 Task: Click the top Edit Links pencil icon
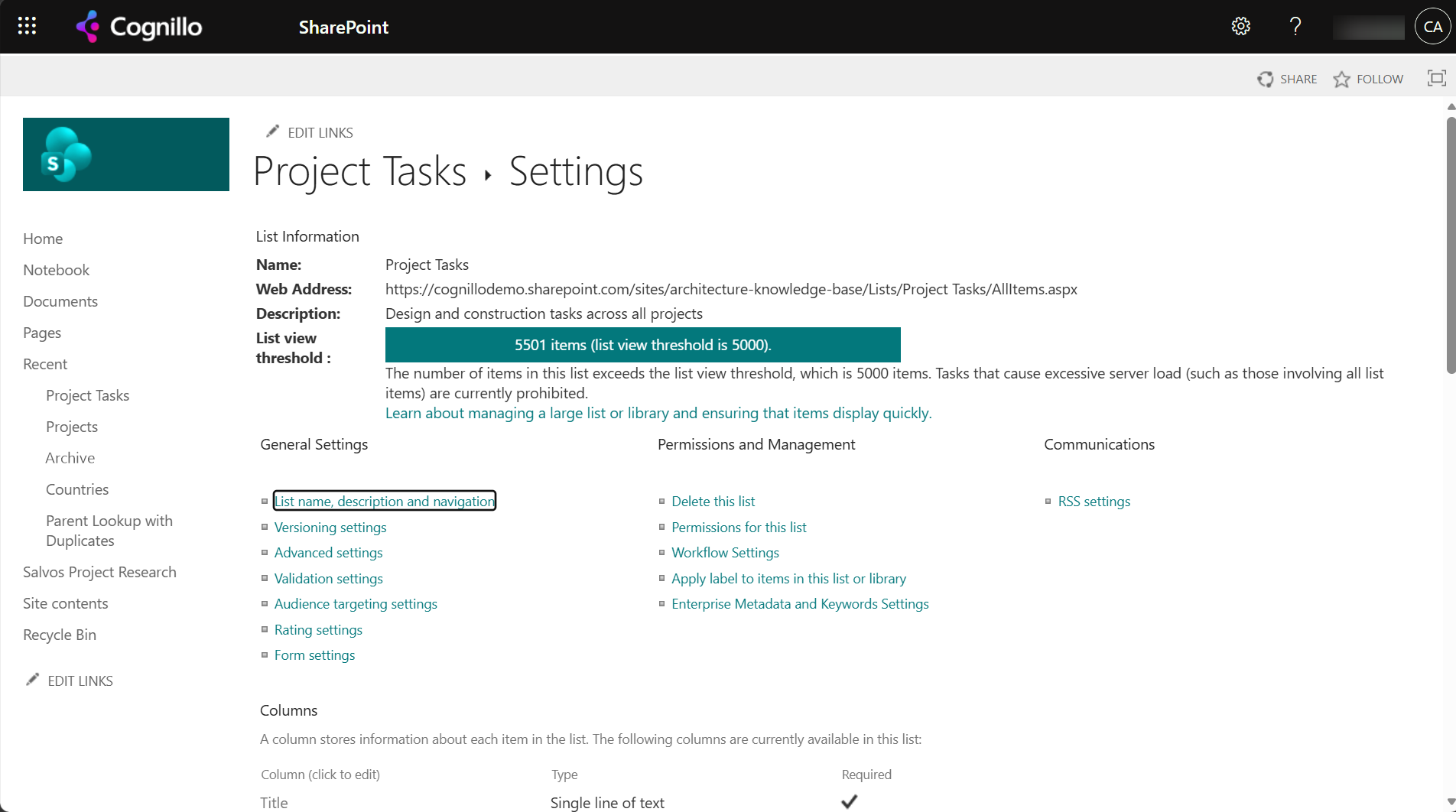(272, 132)
